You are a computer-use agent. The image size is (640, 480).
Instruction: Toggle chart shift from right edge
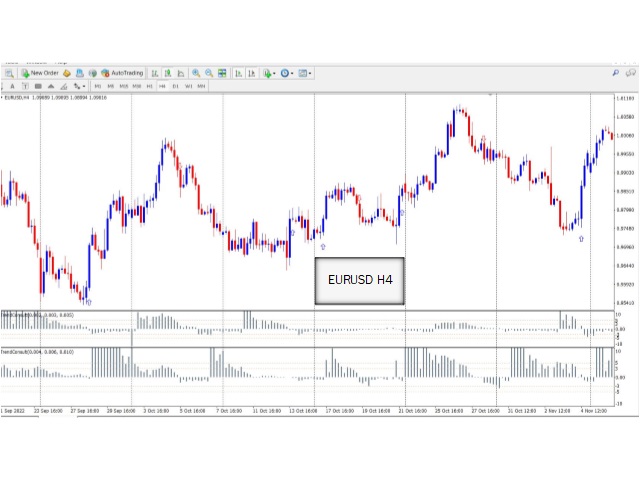click(250, 73)
